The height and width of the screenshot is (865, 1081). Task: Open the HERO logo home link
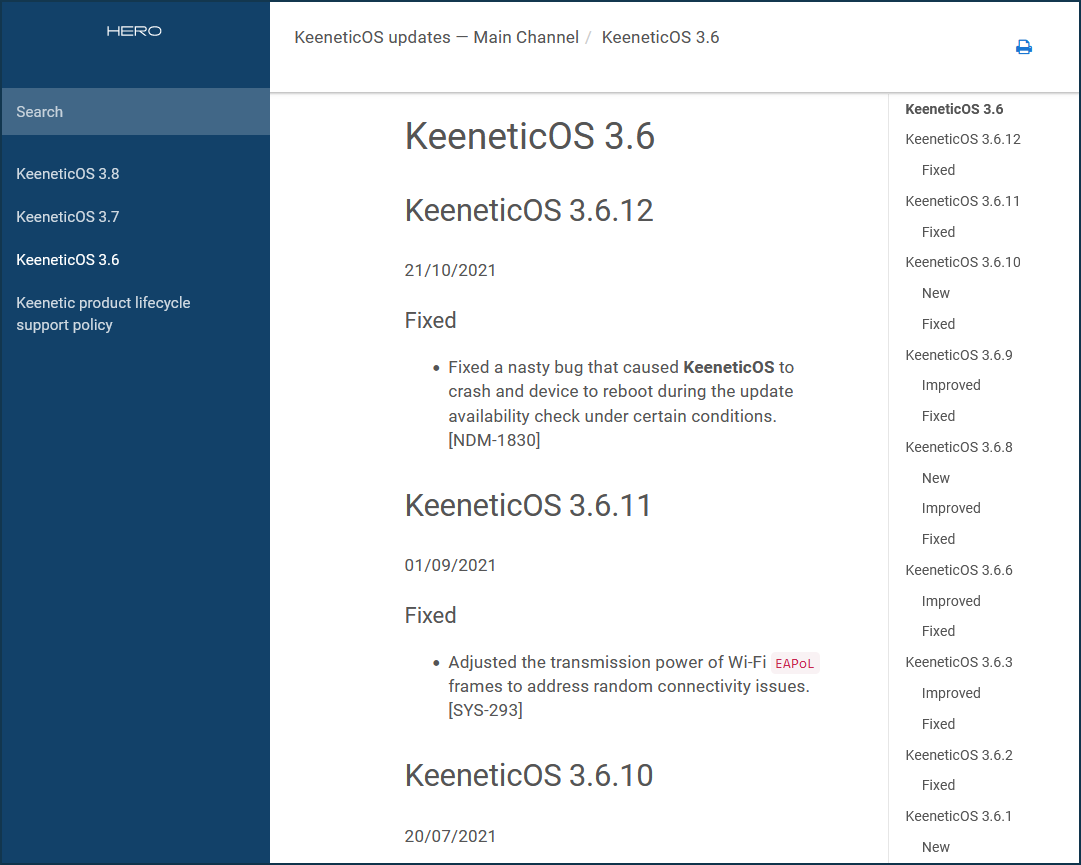pyautogui.click(x=134, y=31)
